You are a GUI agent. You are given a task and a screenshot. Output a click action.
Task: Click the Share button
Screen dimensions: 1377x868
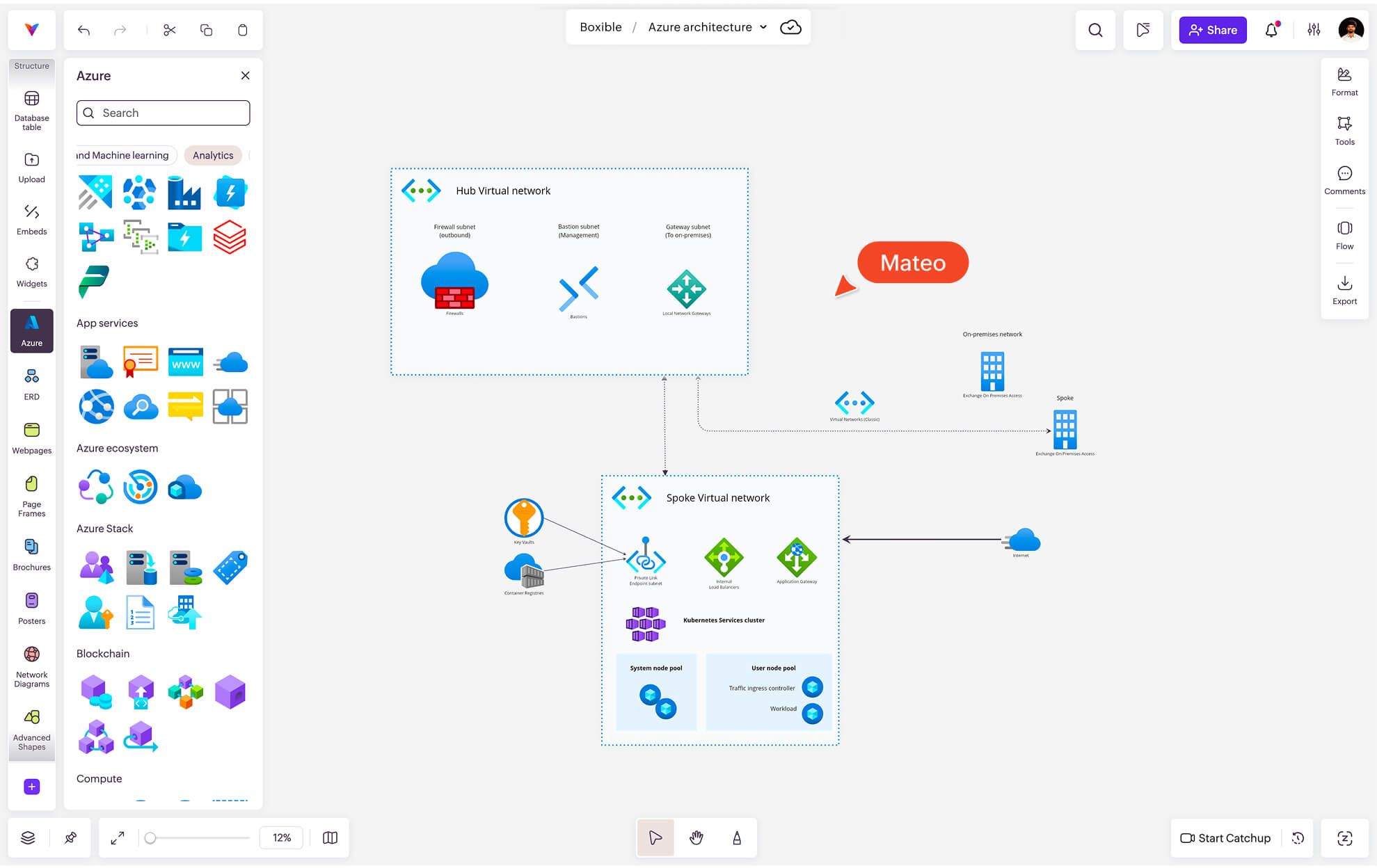[x=1213, y=30]
